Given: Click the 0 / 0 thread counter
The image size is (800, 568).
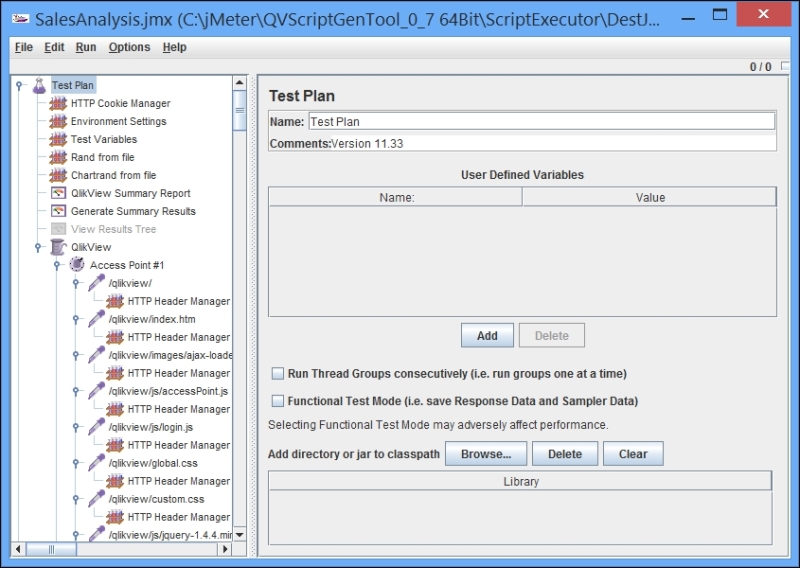Looking at the screenshot, I should 760,67.
